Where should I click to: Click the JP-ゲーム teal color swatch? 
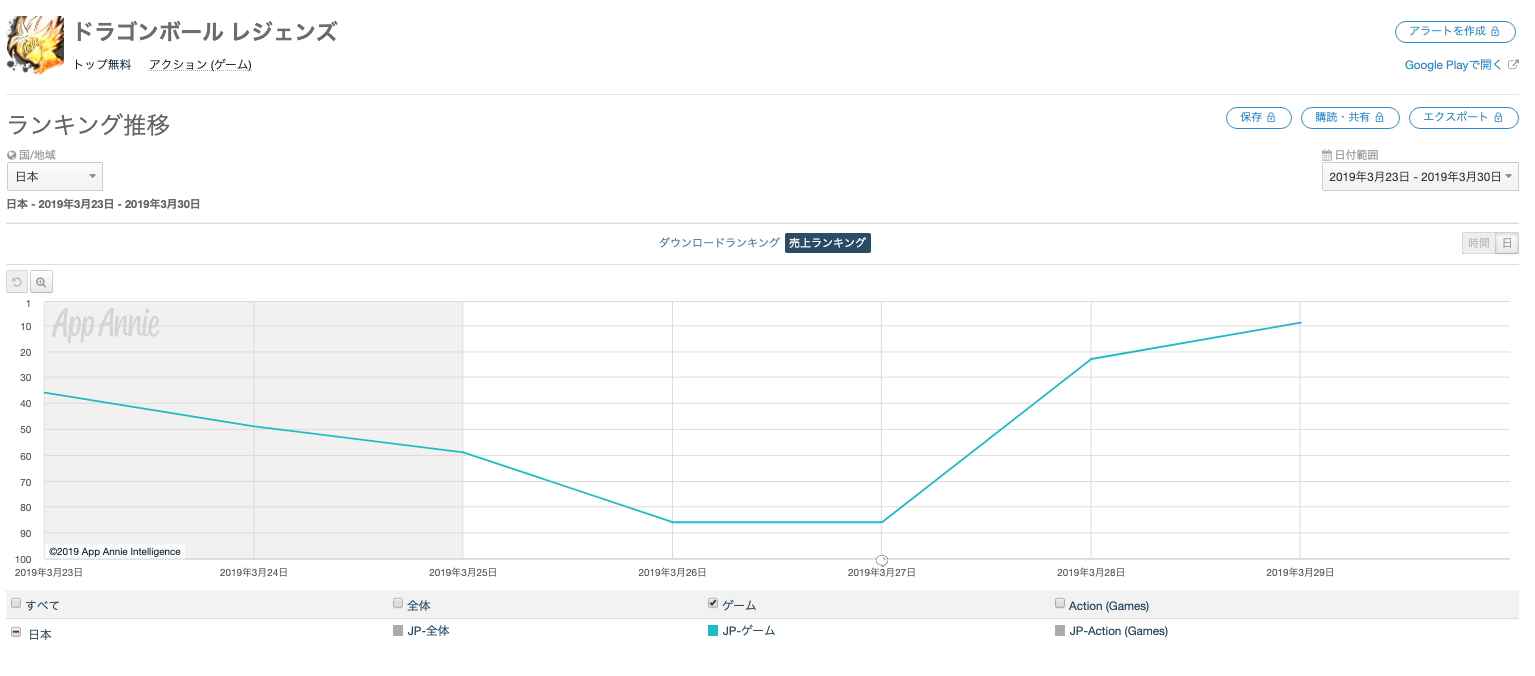pos(713,631)
